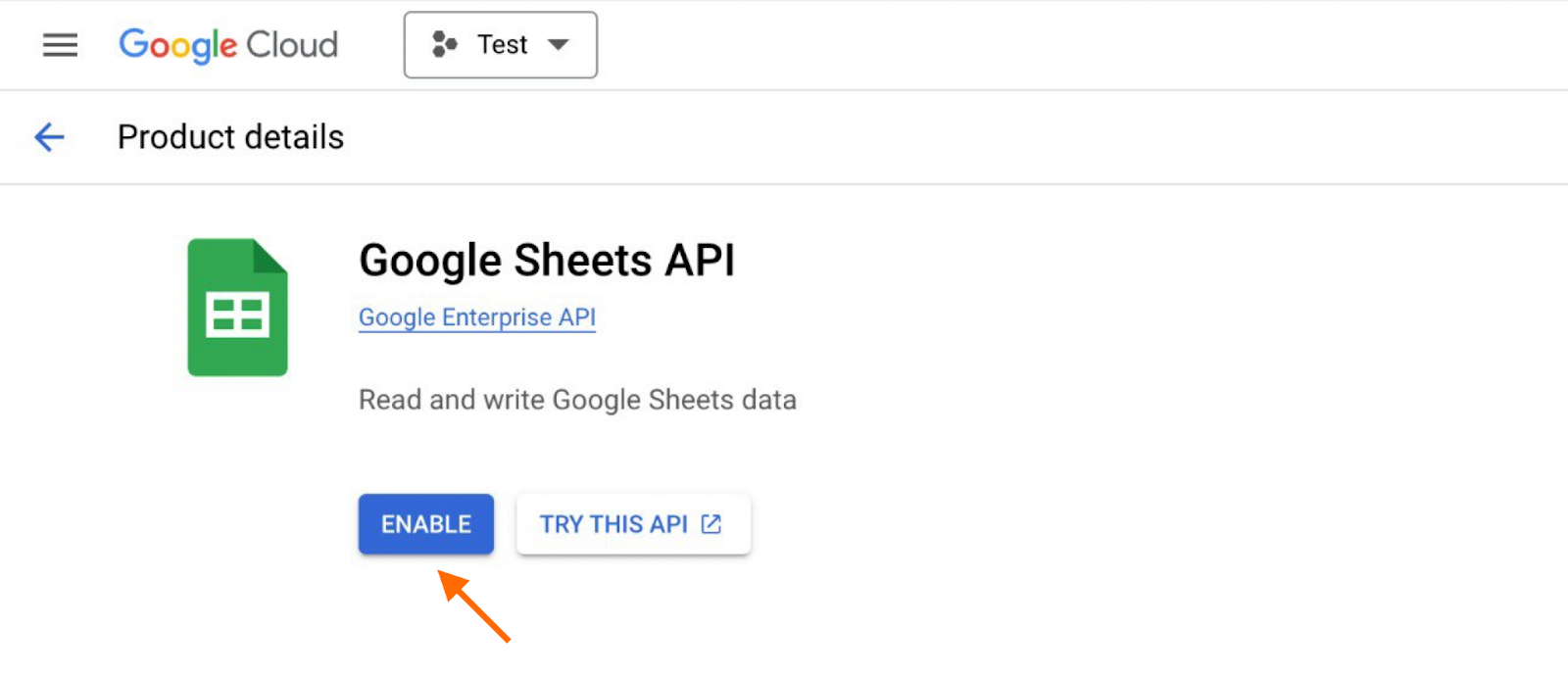Click the dropdown chevron next to Test
Viewport: 1568px width, 678px height.
pos(558,44)
